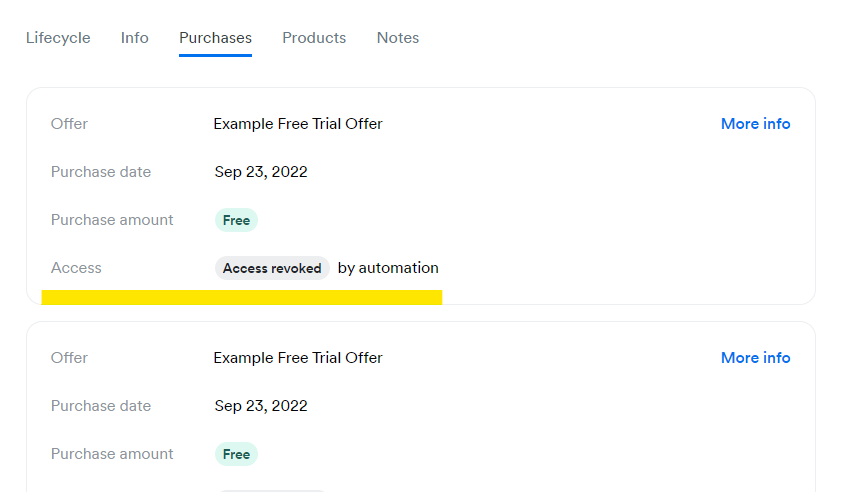Open the Notes tab
Screen dimensions: 845x492
(398, 38)
